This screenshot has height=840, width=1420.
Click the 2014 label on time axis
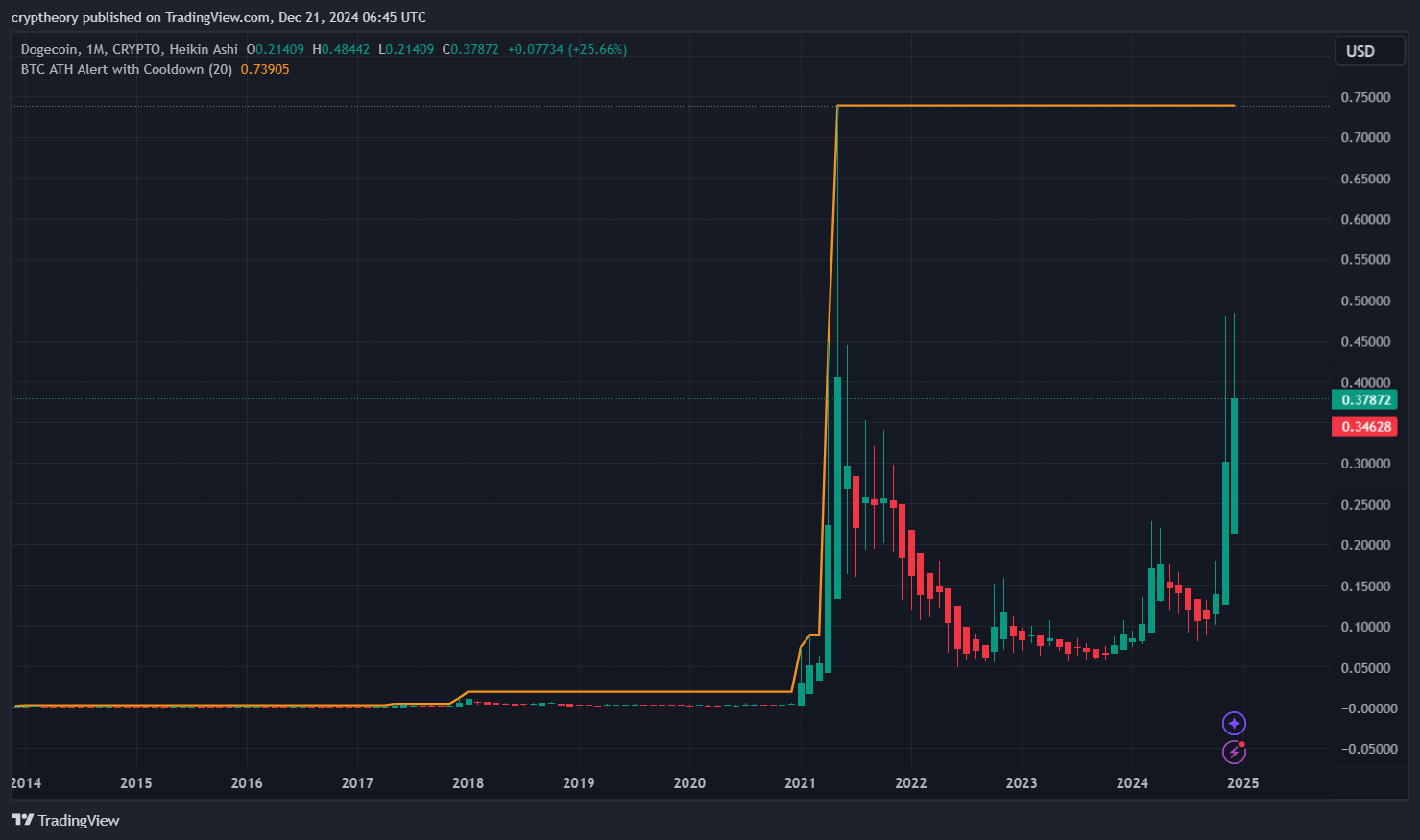(x=26, y=783)
